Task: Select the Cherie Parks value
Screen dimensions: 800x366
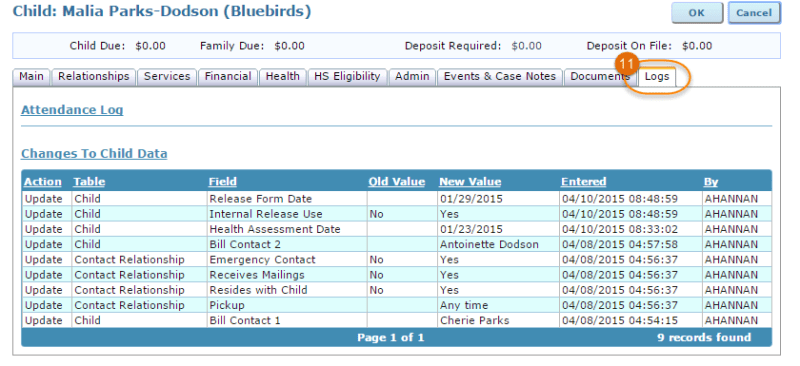Action: 474,321
